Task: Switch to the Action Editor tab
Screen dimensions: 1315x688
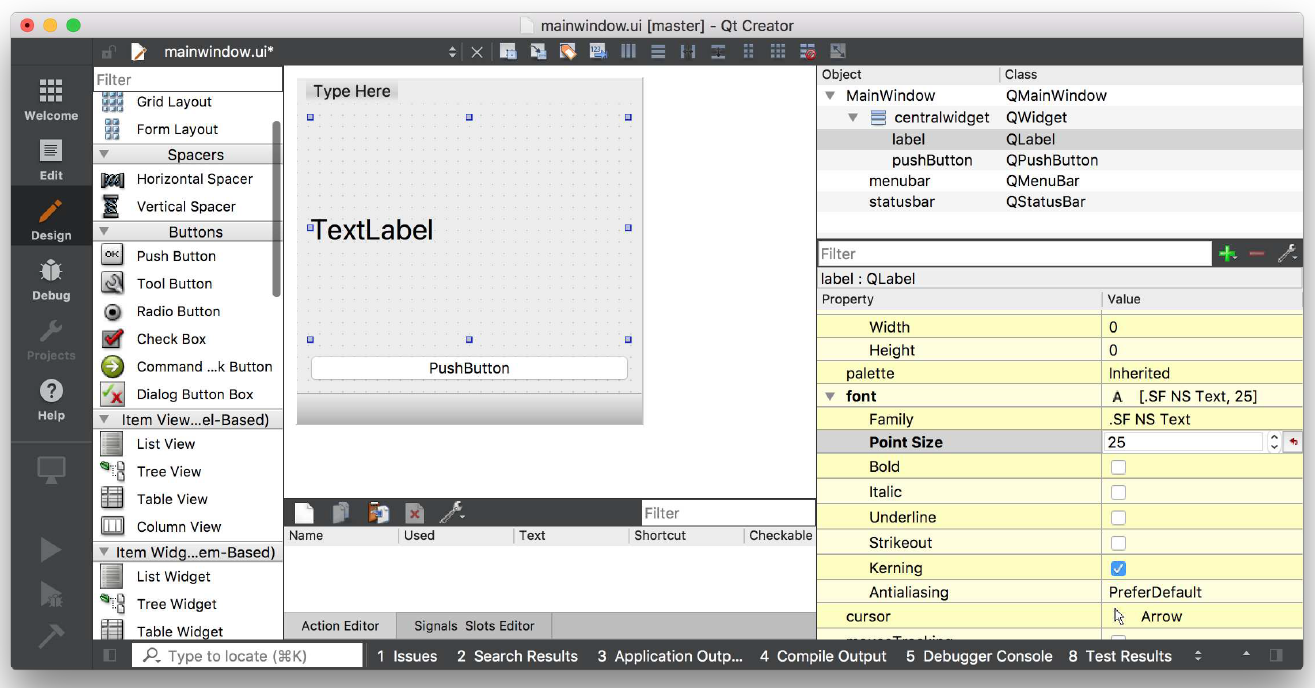Action: click(340, 626)
